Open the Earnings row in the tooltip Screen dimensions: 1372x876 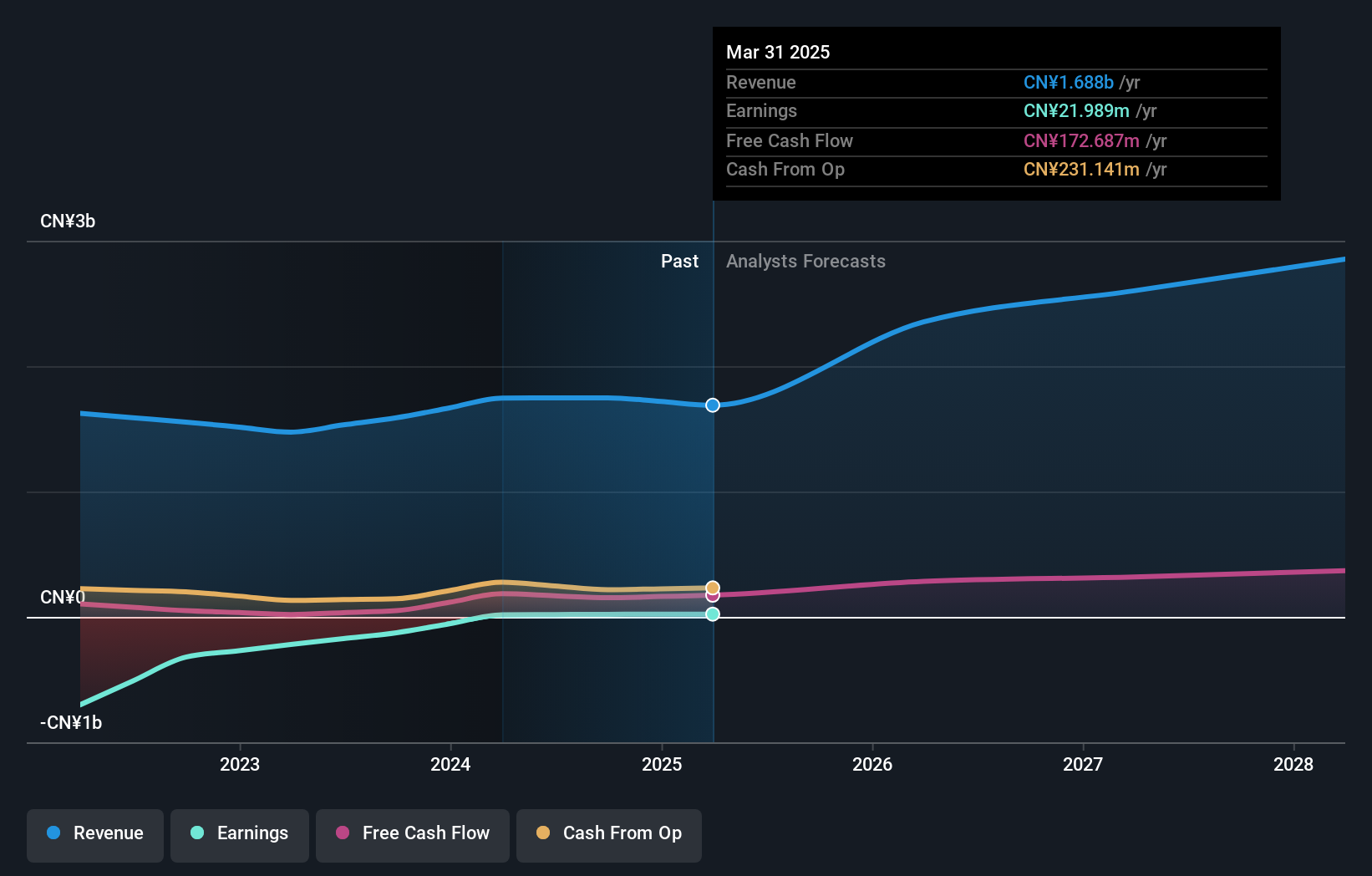click(996, 110)
